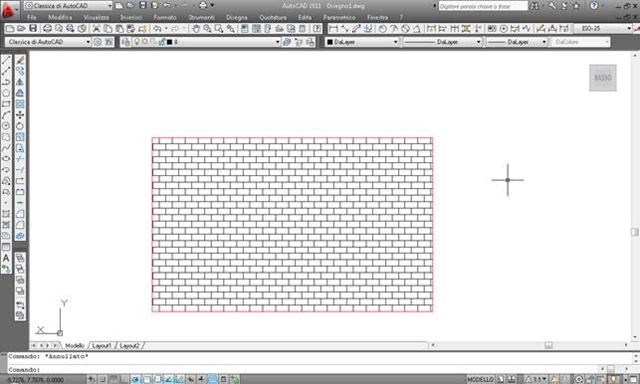Select the Rectangle draw tool
640x384 pixels.
[x=6, y=104]
